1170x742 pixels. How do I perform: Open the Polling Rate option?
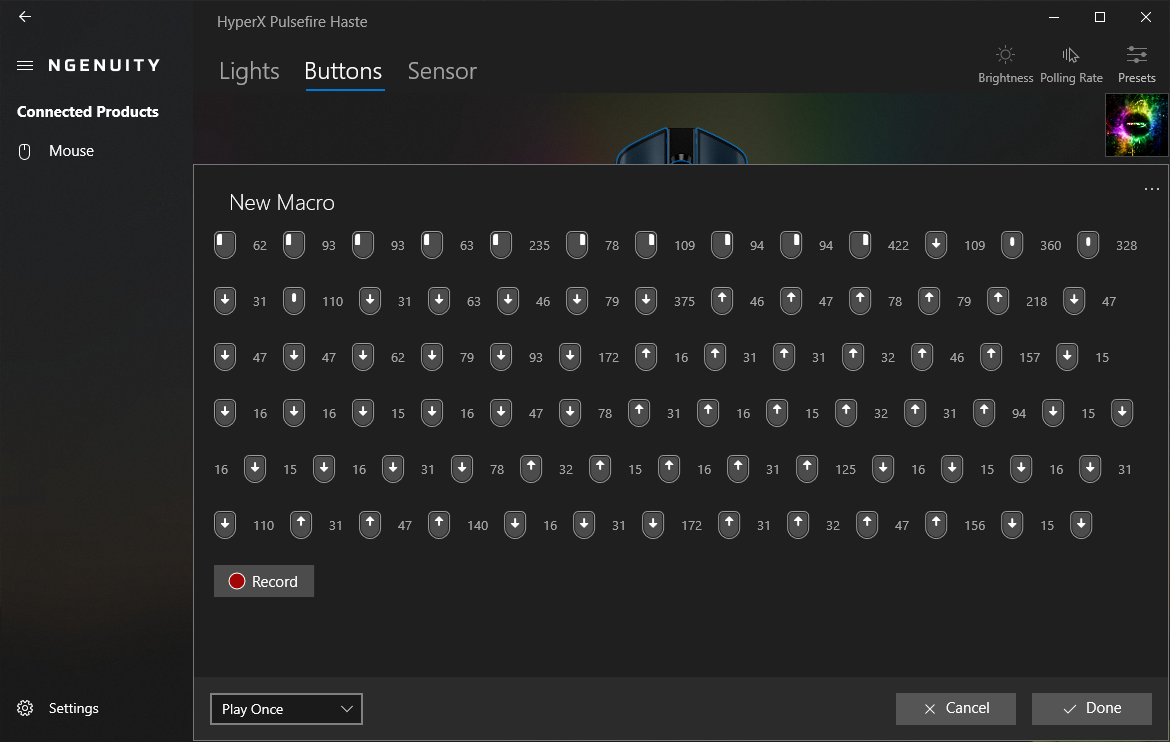[1071, 64]
